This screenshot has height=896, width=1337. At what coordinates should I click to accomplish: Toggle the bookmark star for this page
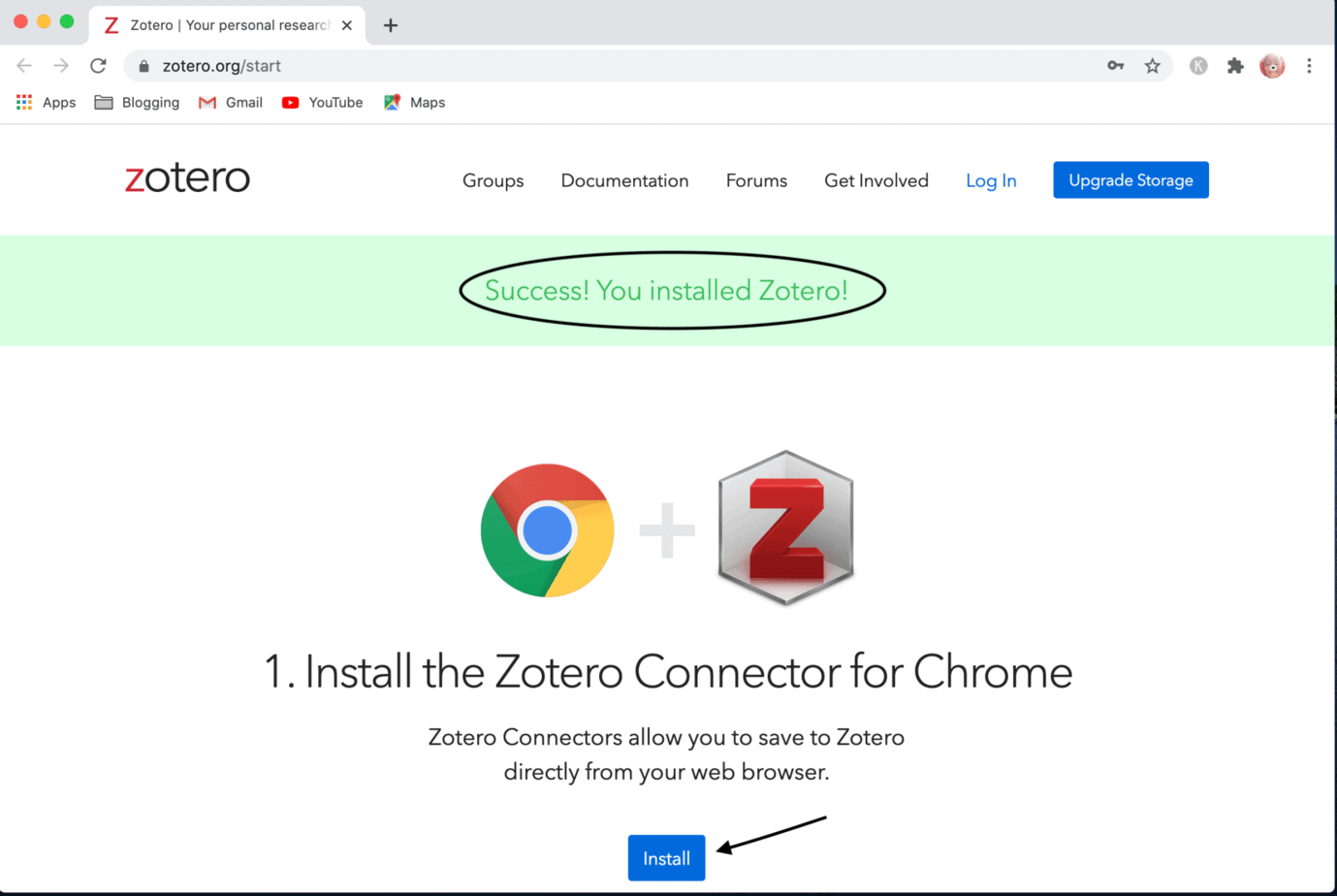(1153, 66)
